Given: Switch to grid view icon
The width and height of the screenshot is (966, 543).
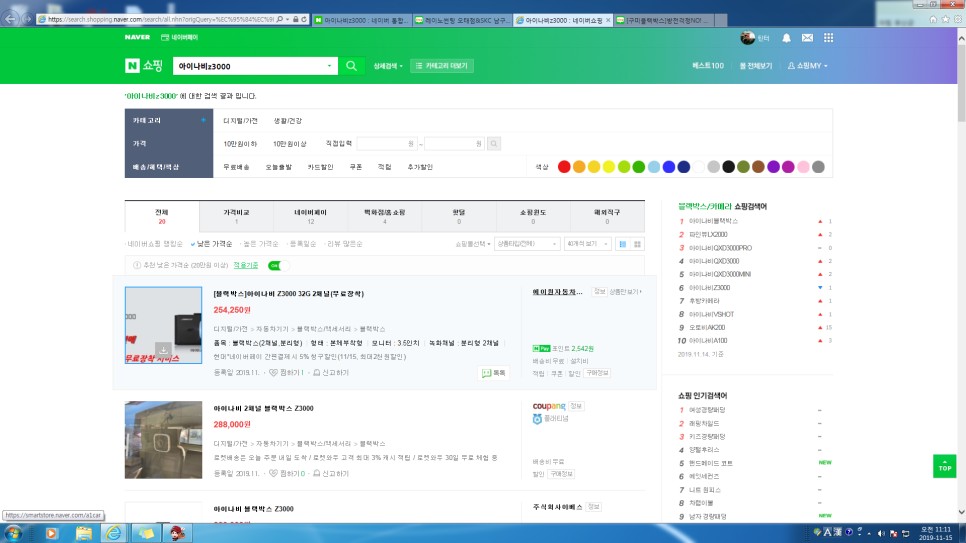Looking at the screenshot, I should click(637, 244).
